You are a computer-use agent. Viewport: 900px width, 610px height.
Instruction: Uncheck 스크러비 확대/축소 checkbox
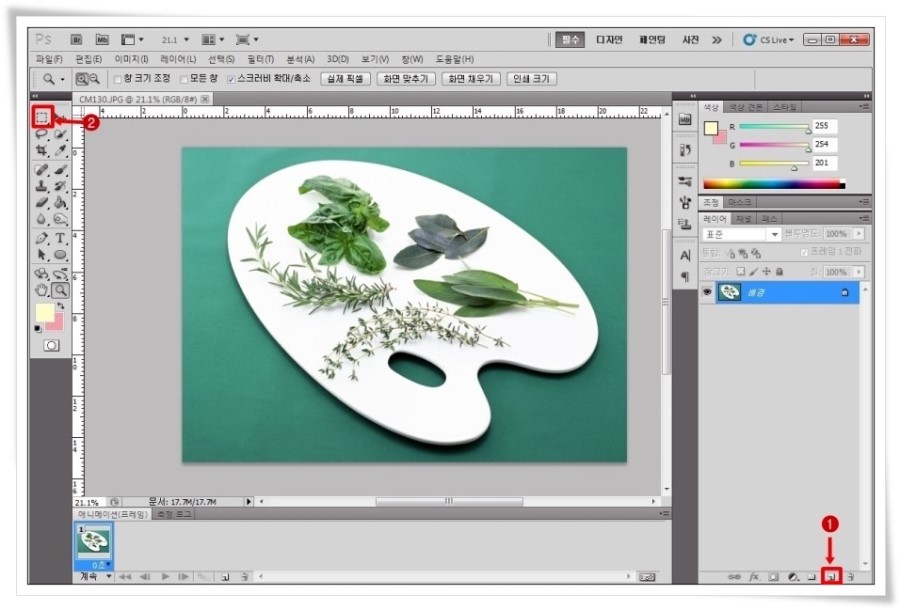coord(231,79)
